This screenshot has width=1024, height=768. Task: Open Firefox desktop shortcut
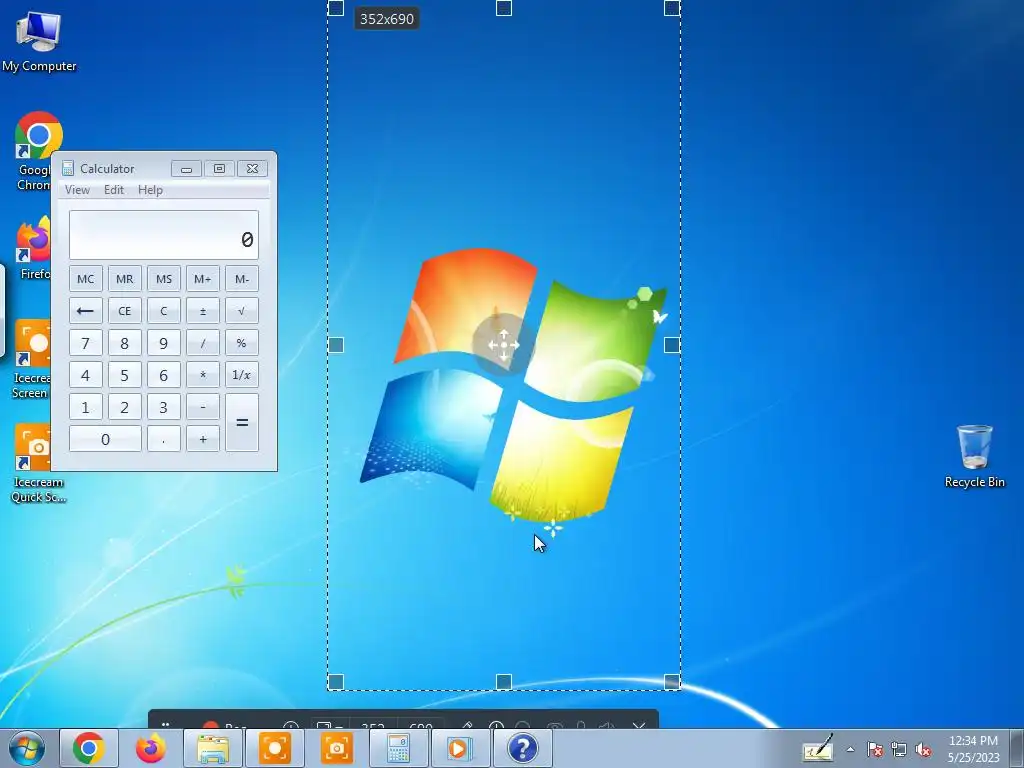34,248
